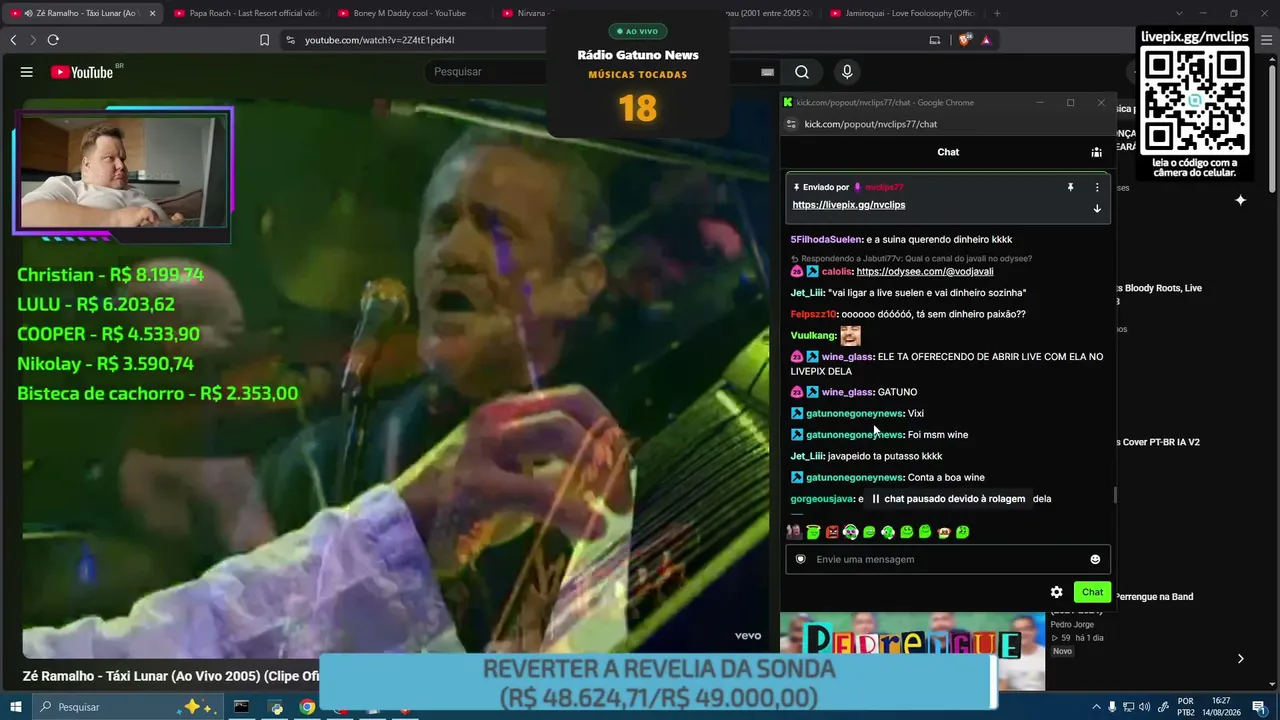Open pinned message three-dot options
This screenshot has width=1280, height=720.
pyautogui.click(x=1097, y=187)
